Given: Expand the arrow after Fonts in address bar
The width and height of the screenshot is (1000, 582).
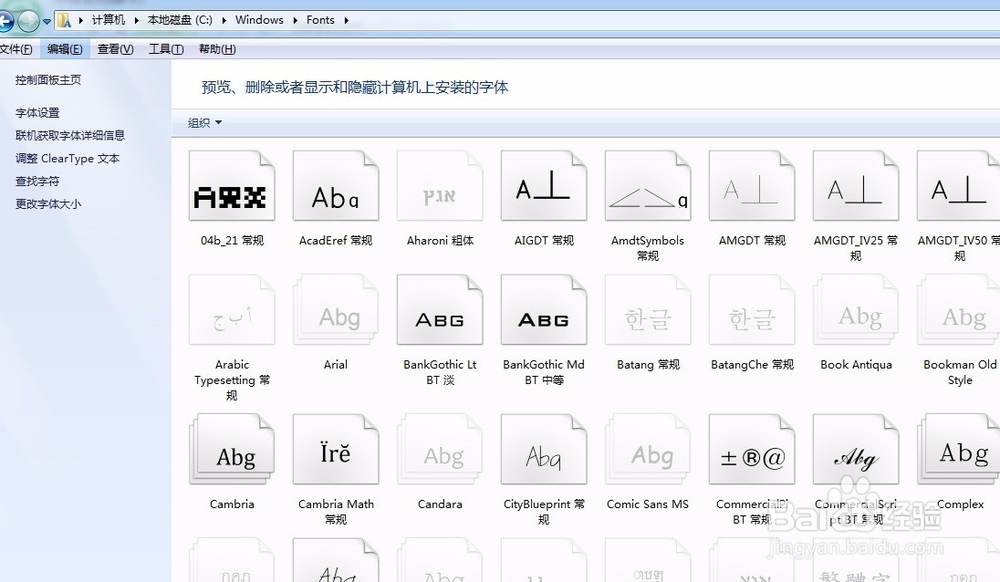Looking at the screenshot, I should pos(346,20).
